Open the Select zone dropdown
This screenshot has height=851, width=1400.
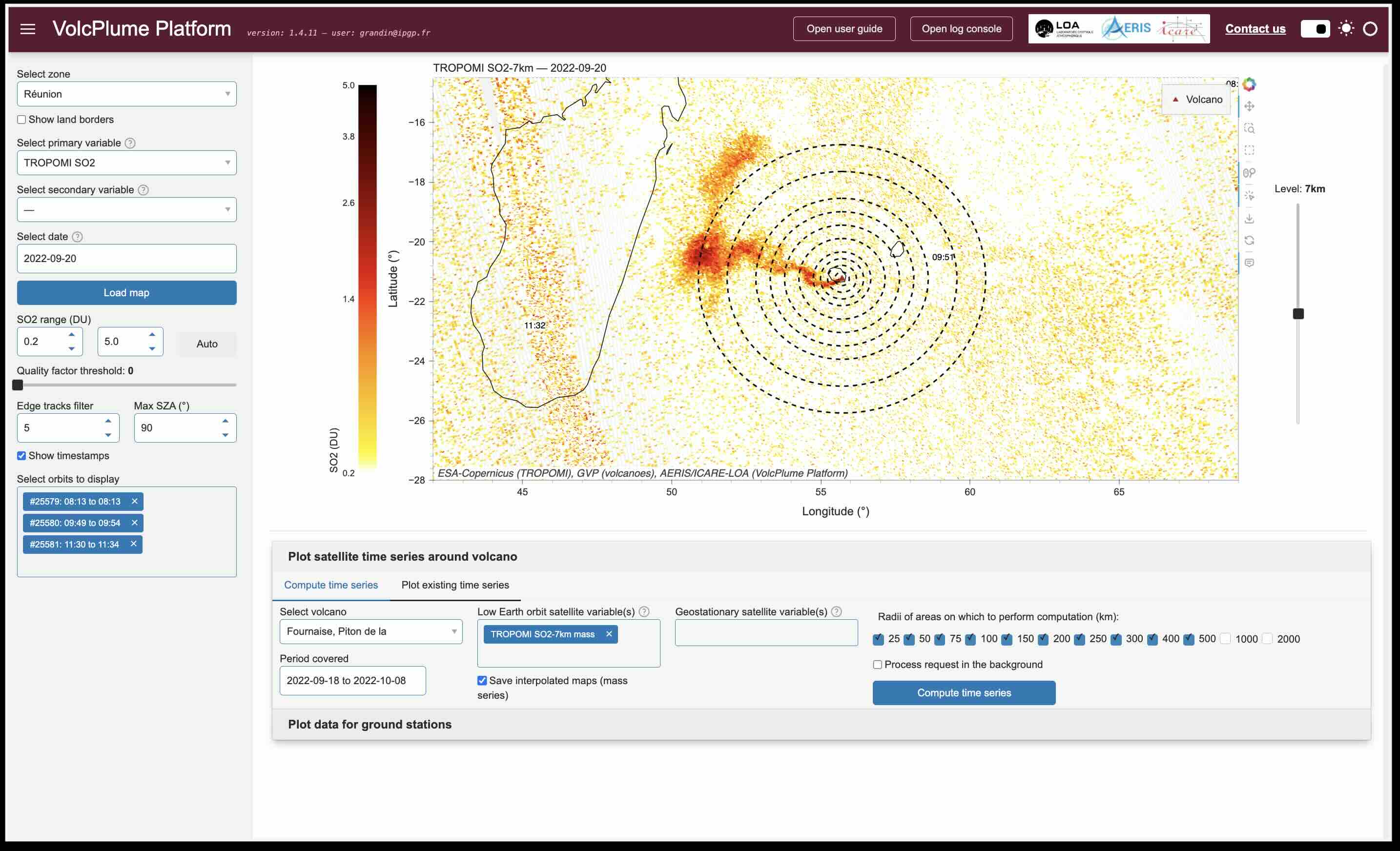click(126, 94)
